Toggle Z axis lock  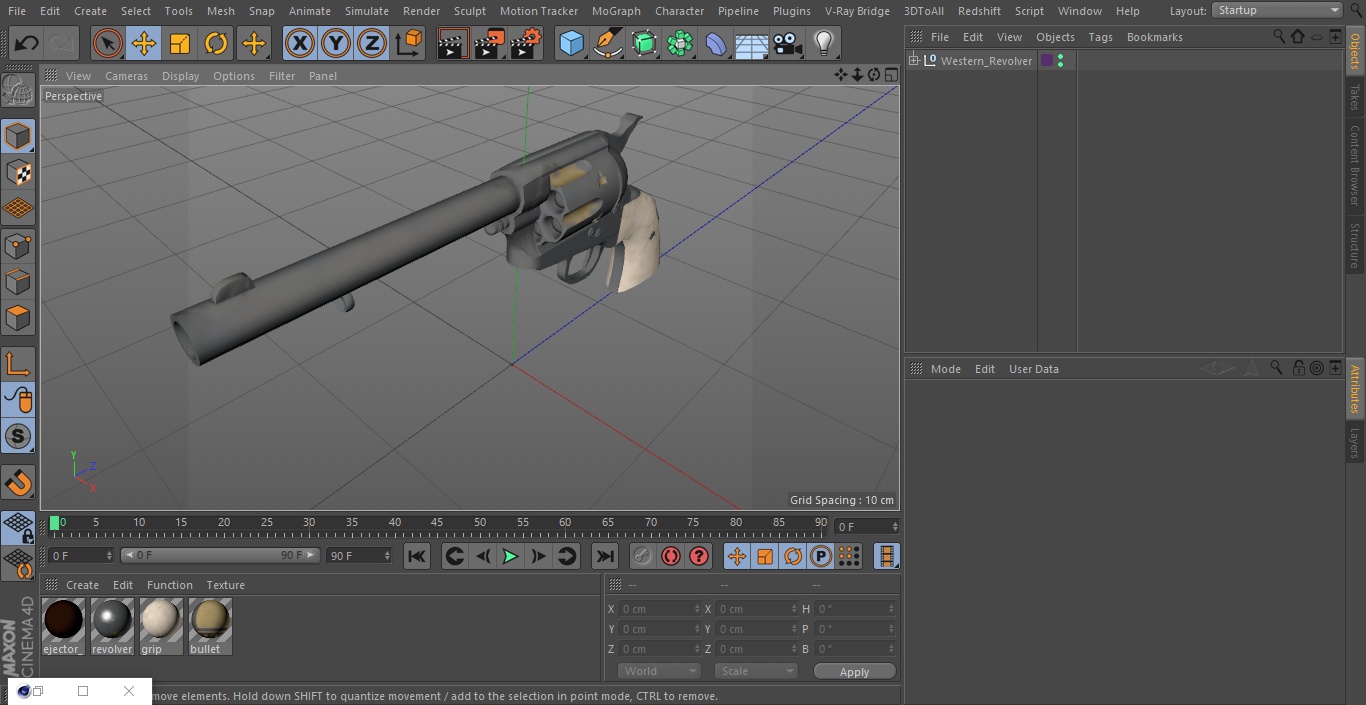click(x=372, y=43)
